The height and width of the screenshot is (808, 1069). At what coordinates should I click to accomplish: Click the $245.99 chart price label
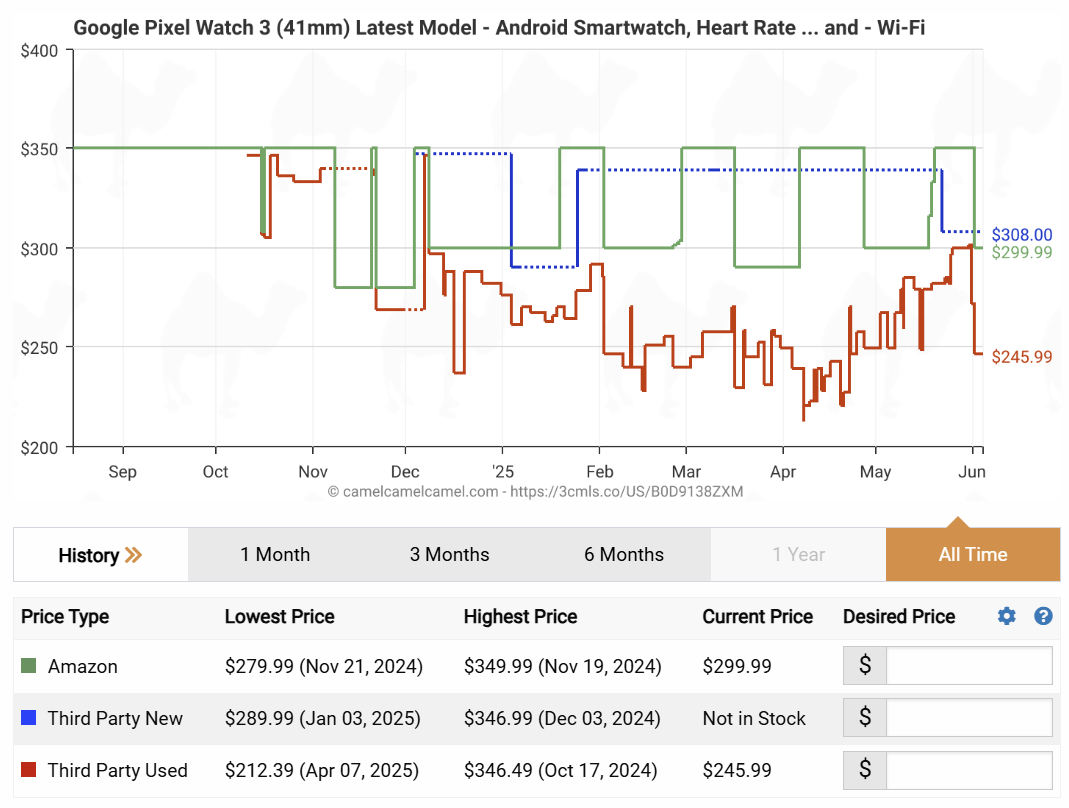coord(1021,357)
